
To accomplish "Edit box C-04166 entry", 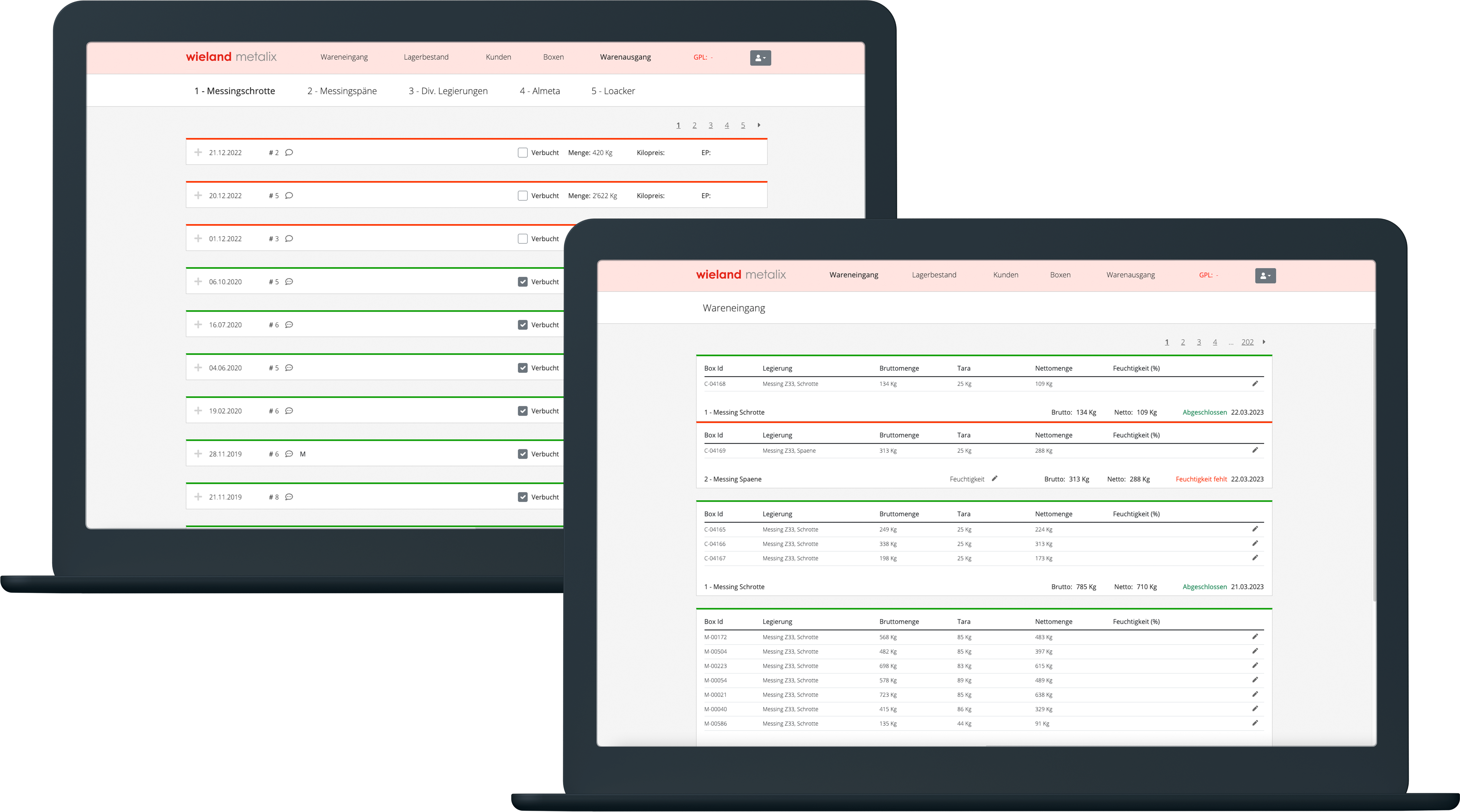I will pyautogui.click(x=1255, y=543).
